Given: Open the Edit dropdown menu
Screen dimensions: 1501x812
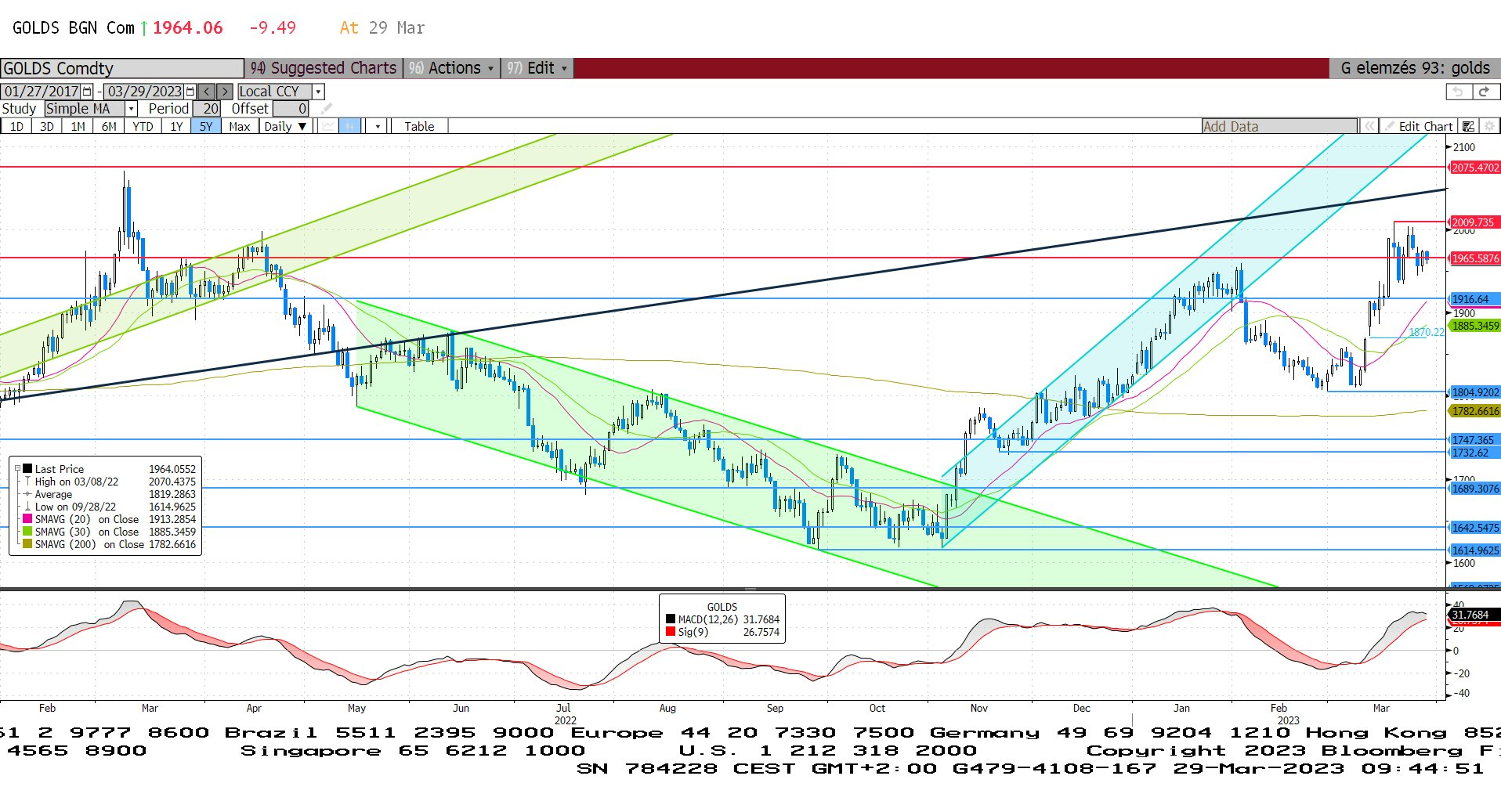Looking at the screenshot, I should [x=537, y=68].
